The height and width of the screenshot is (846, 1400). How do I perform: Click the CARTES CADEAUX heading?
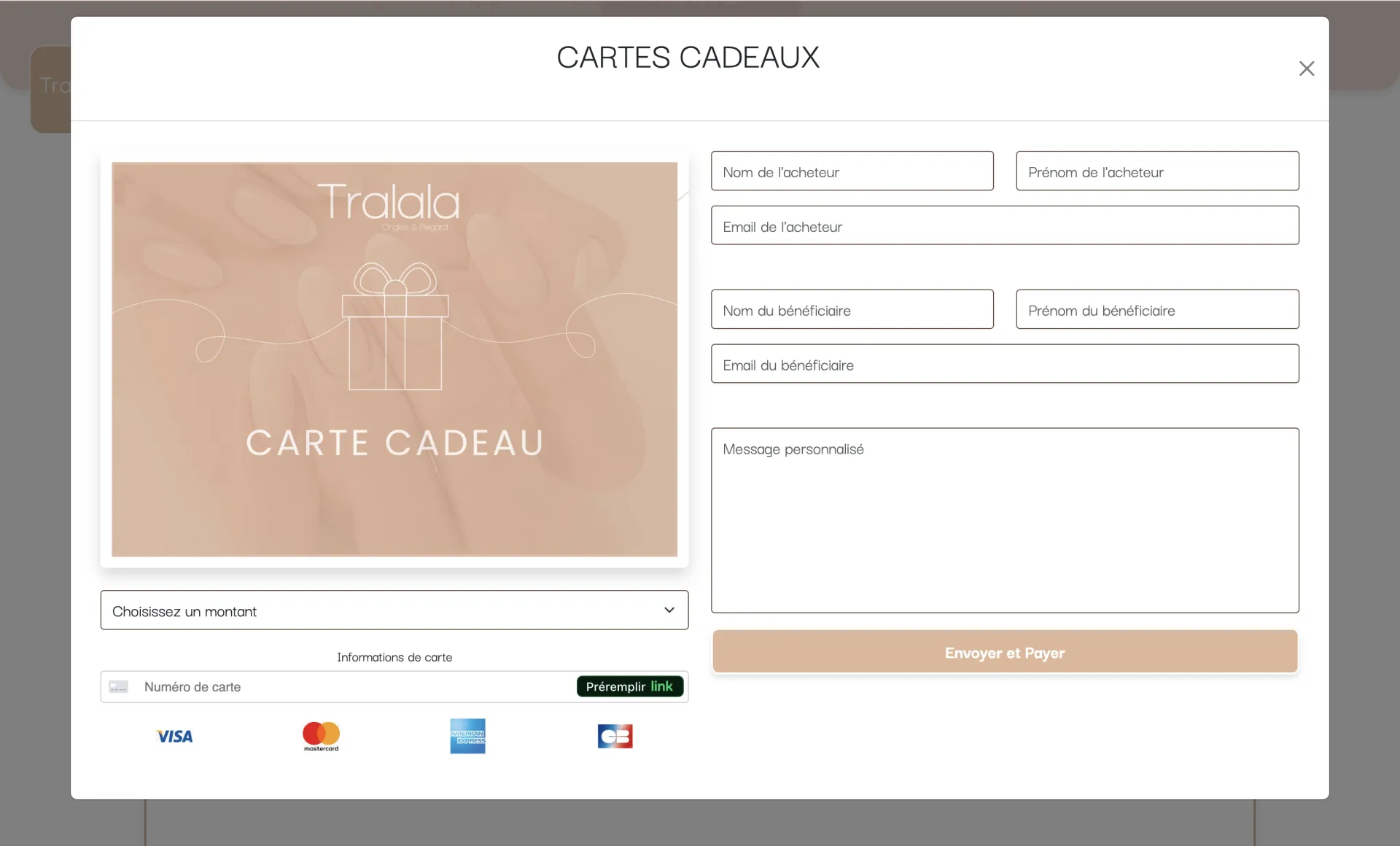tap(688, 58)
